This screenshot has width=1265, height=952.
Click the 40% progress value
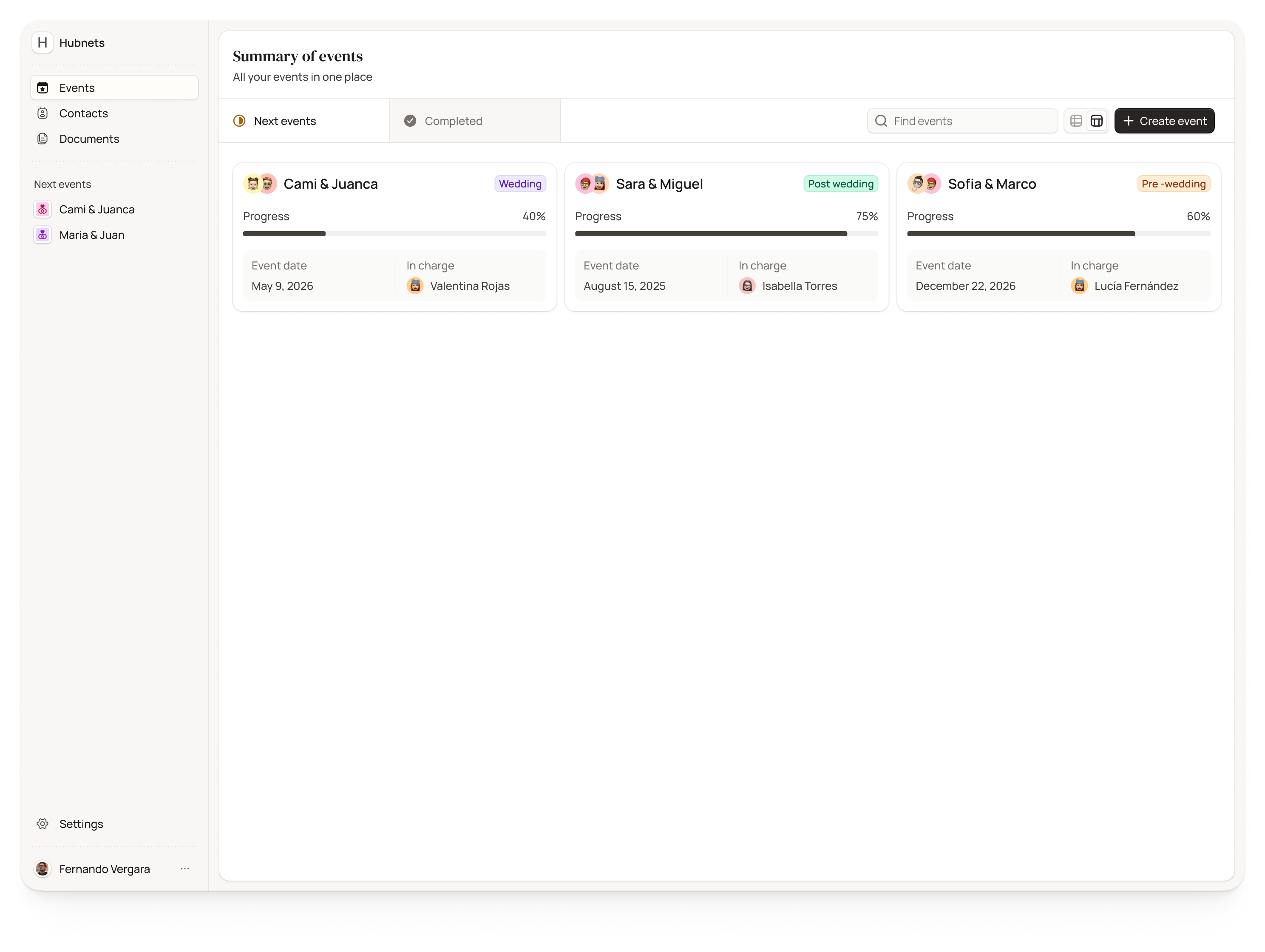pyautogui.click(x=533, y=216)
